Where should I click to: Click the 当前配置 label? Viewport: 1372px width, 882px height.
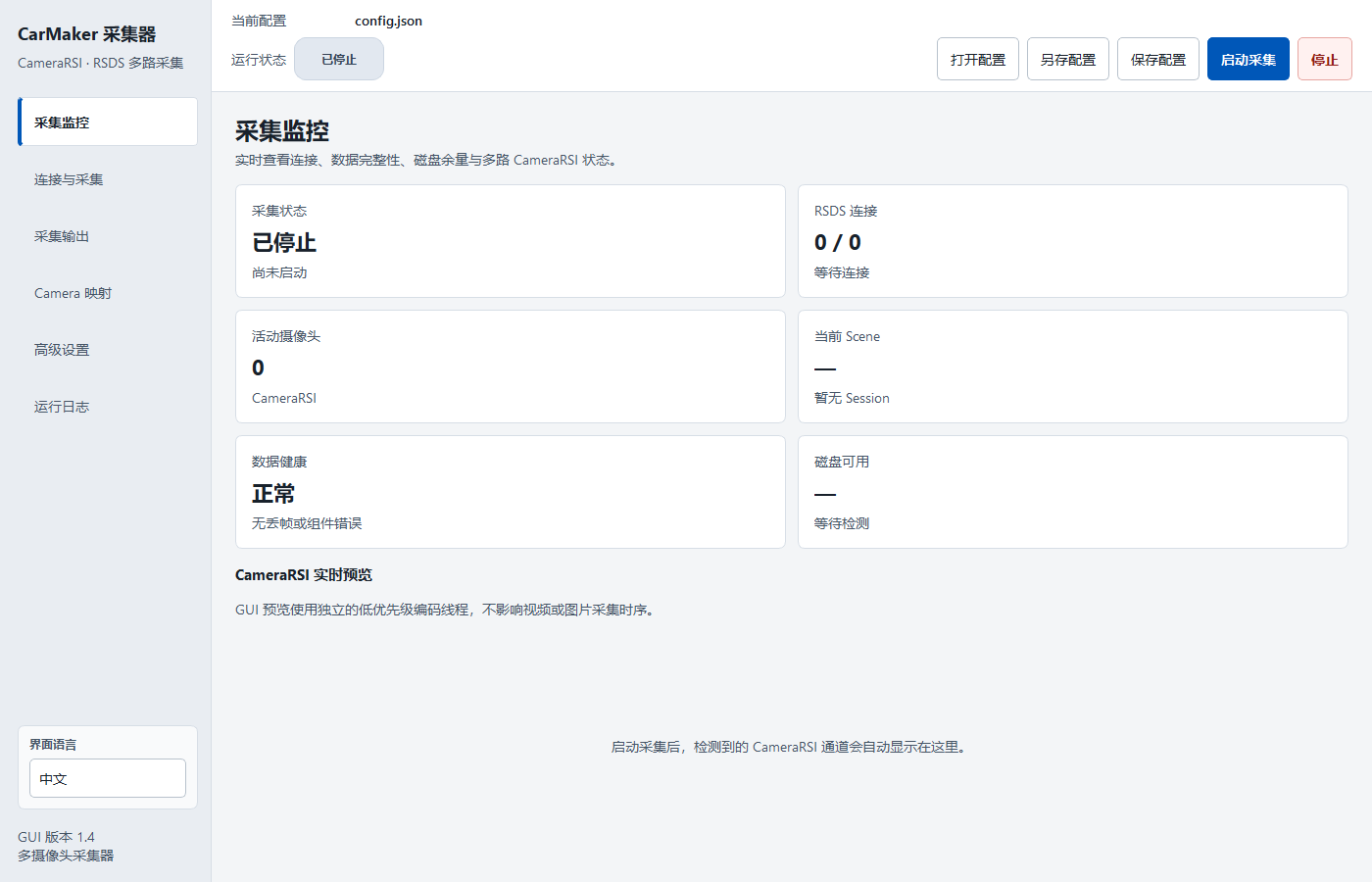[259, 21]
